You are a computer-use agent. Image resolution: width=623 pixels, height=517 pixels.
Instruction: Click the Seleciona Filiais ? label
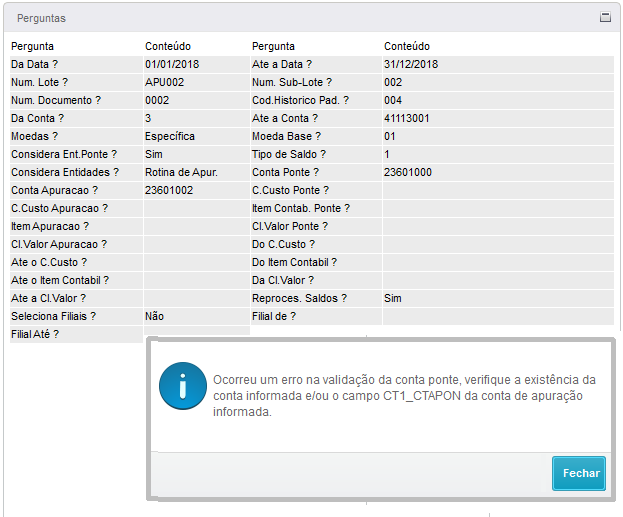53,316
